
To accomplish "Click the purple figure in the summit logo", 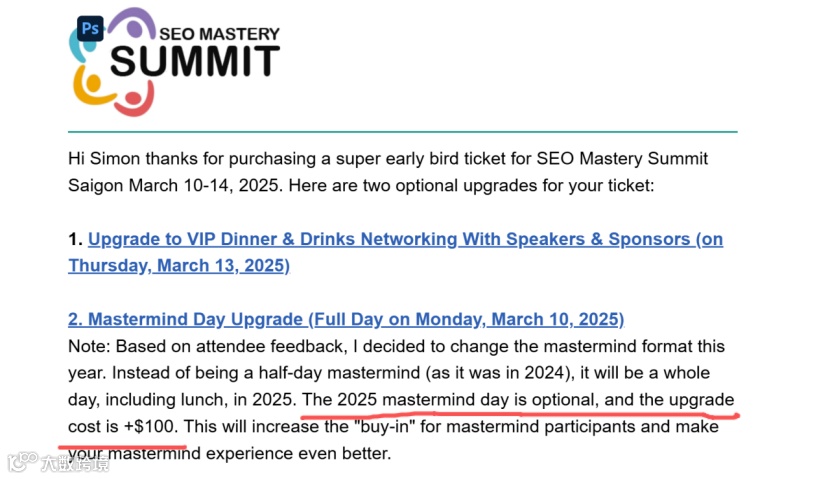I will click(x=133, y=24).
